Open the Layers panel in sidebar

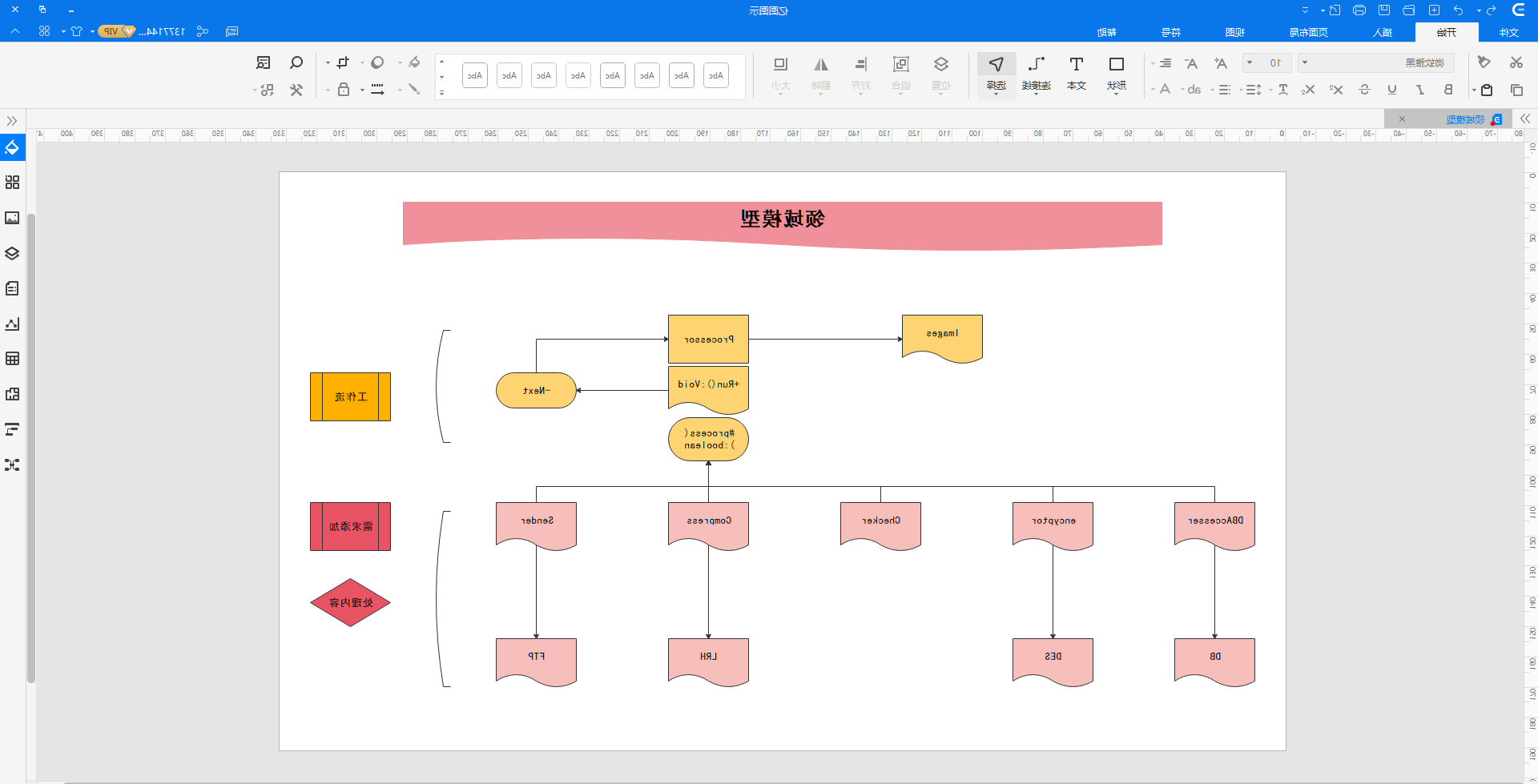tap(12, 253)
